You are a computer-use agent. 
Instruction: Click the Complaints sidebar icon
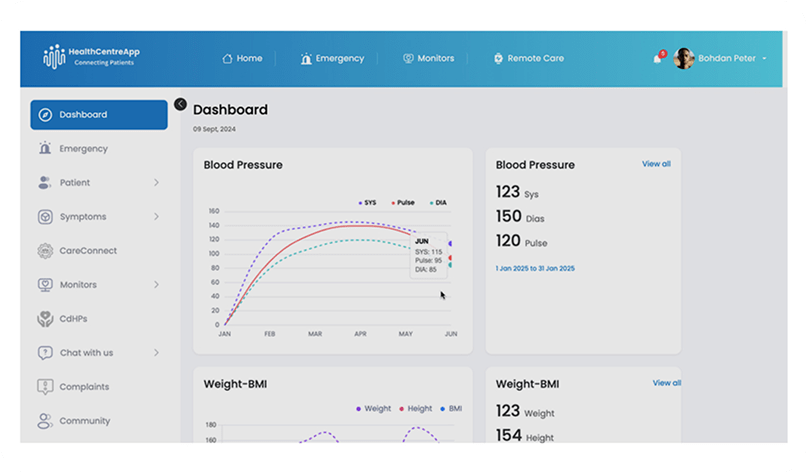45,387
